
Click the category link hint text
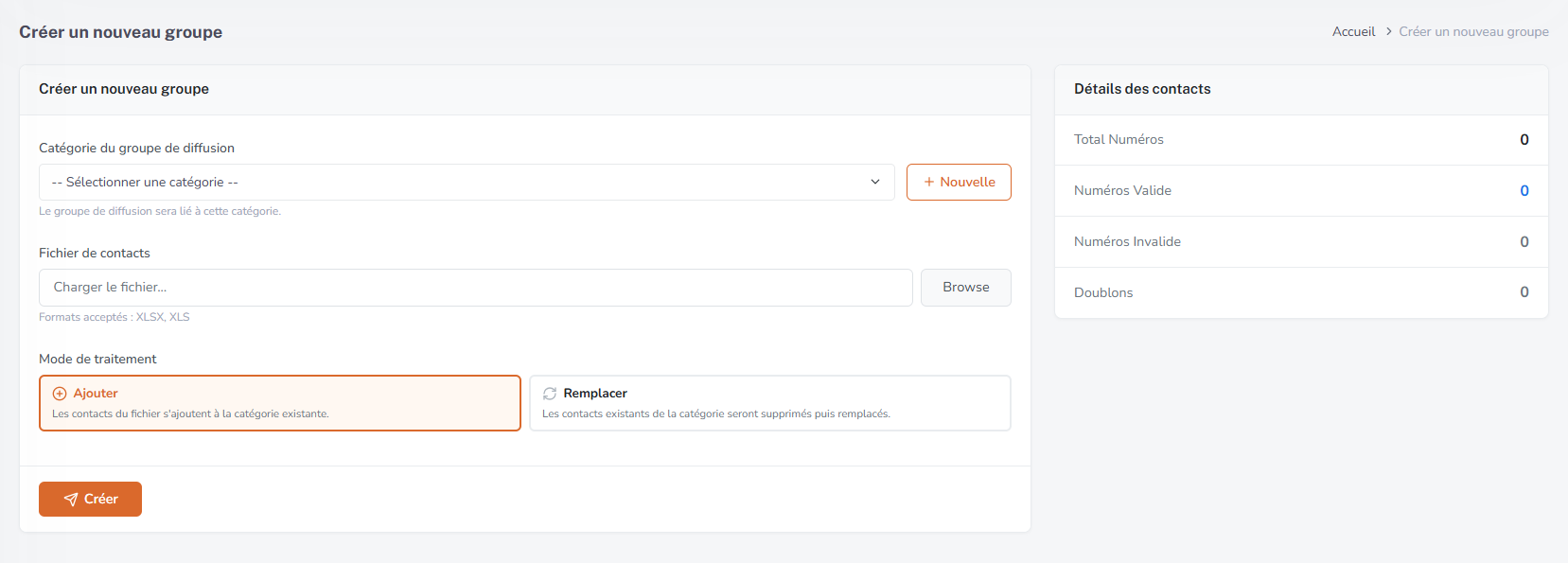click(x=160, y=211)
